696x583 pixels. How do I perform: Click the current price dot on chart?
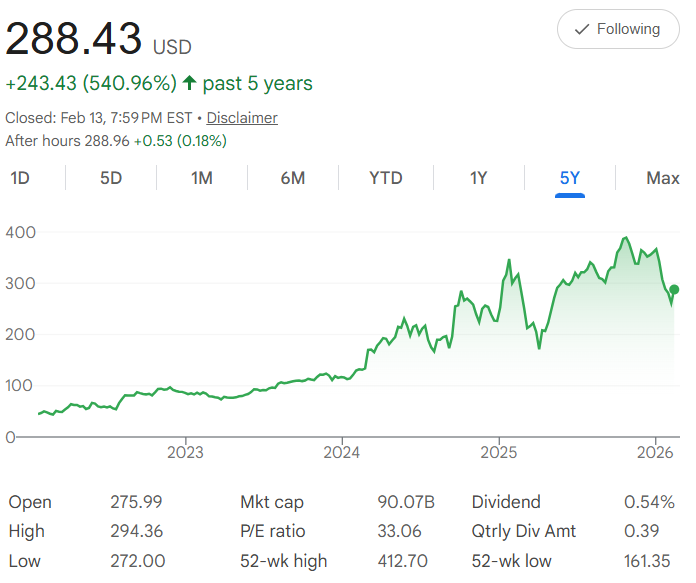[x=674, y=290]
